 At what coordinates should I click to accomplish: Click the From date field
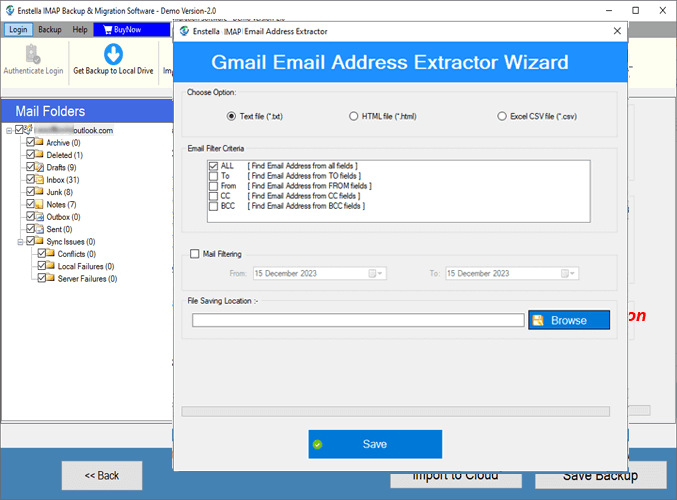tap(320, 273)
